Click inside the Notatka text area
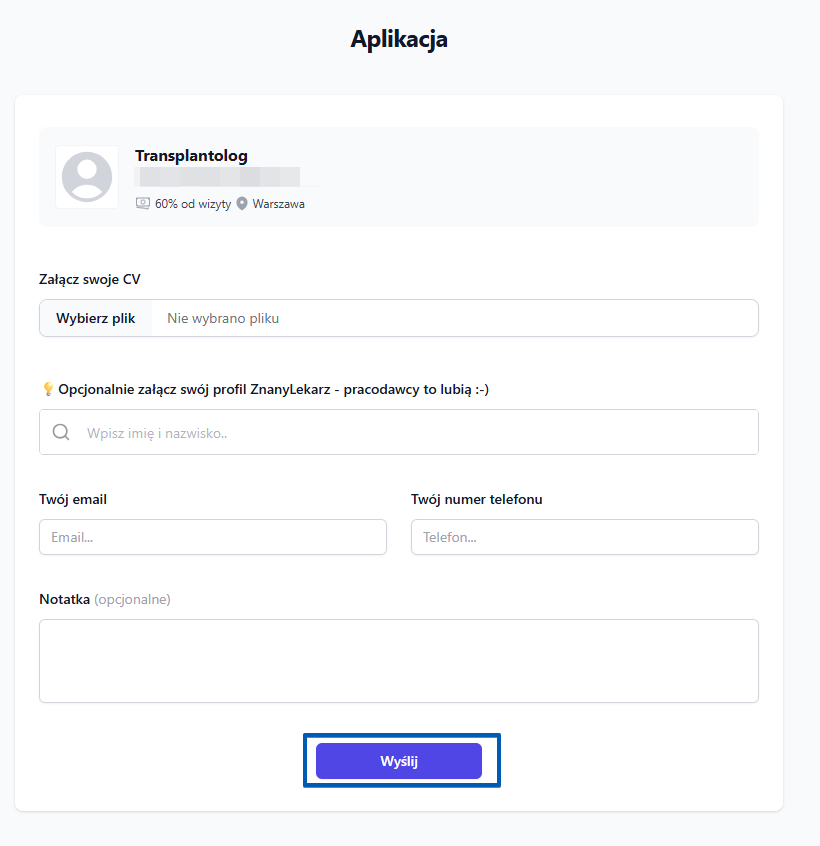Viewport: 820px width, 846px height. point(398,660)
